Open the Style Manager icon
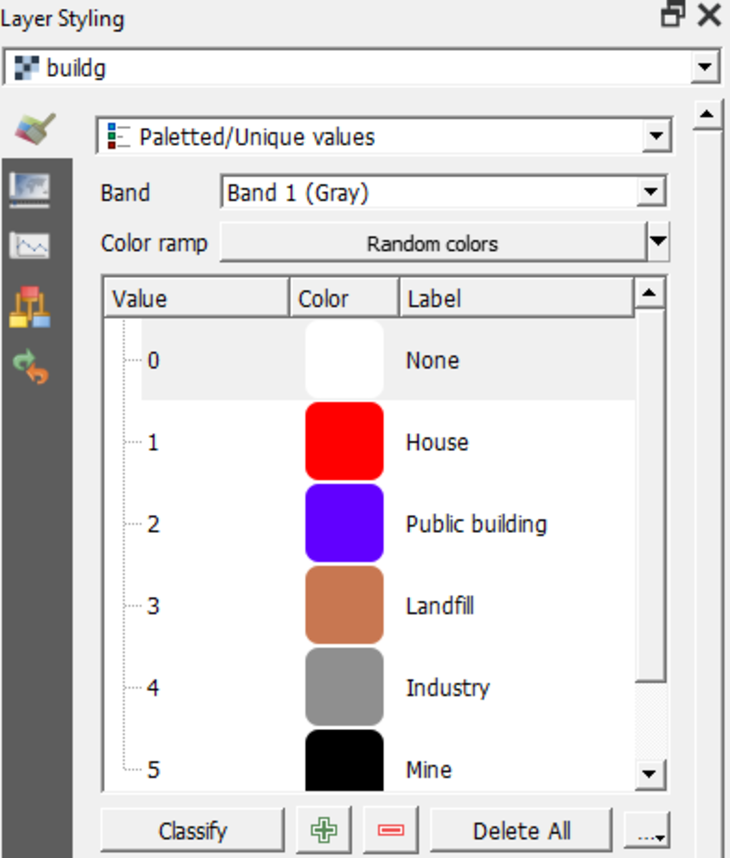Image resolution: width=730 pixels, height=858 pixels. pyautogui.click(x=30, y=307)
